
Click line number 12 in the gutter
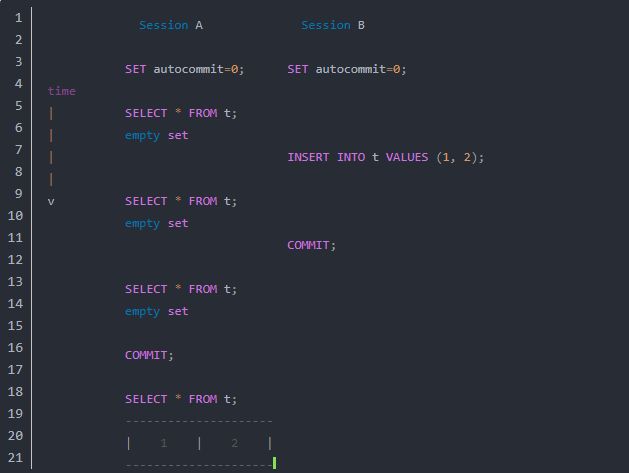(15, 260)
